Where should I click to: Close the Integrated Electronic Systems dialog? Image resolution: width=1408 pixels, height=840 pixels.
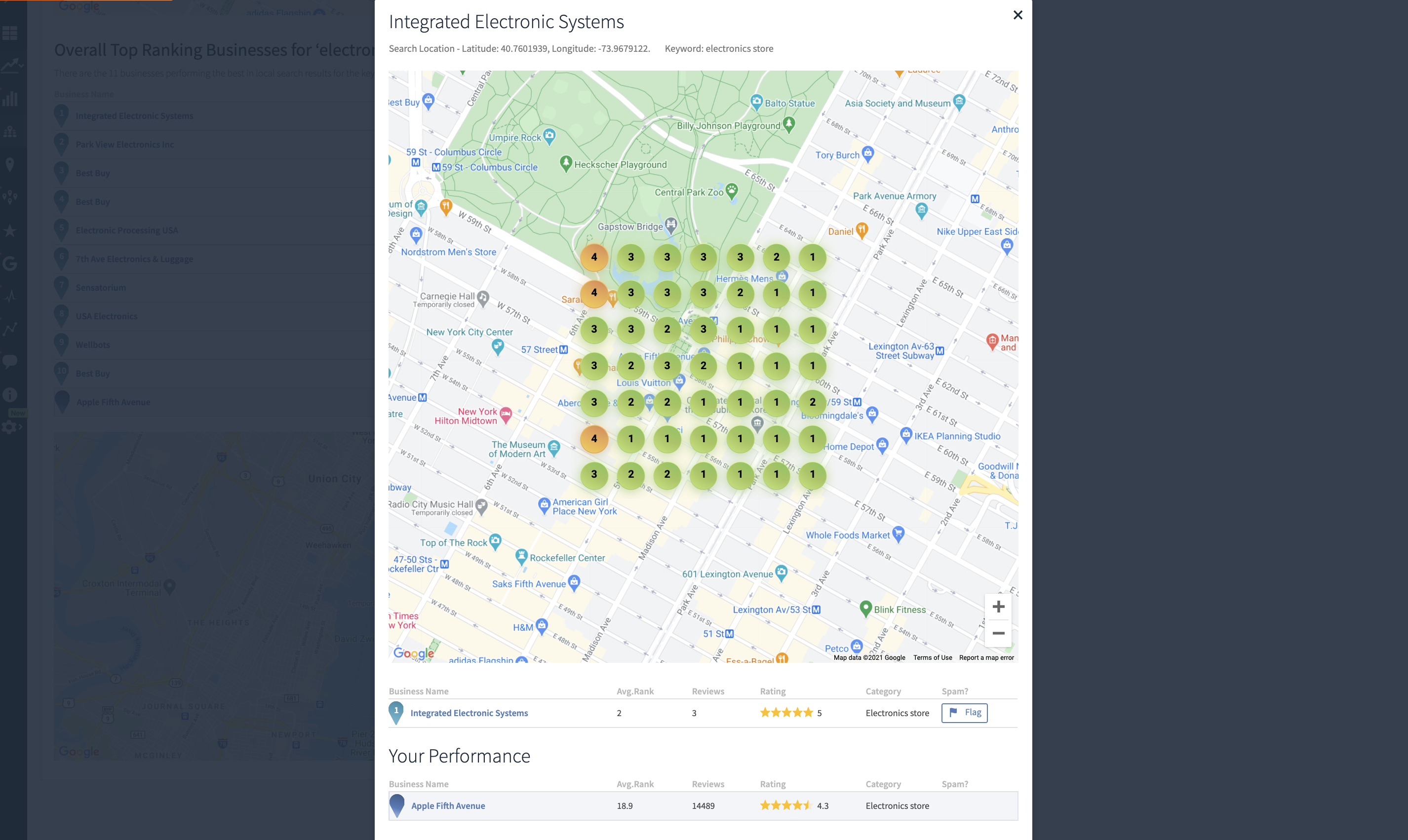tap(1017, 15)
